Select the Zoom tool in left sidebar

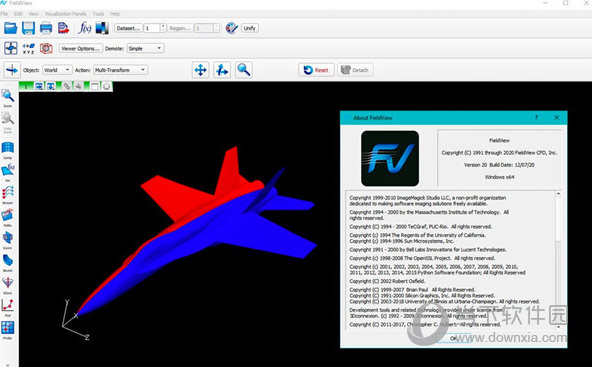[x=8, y=97]
